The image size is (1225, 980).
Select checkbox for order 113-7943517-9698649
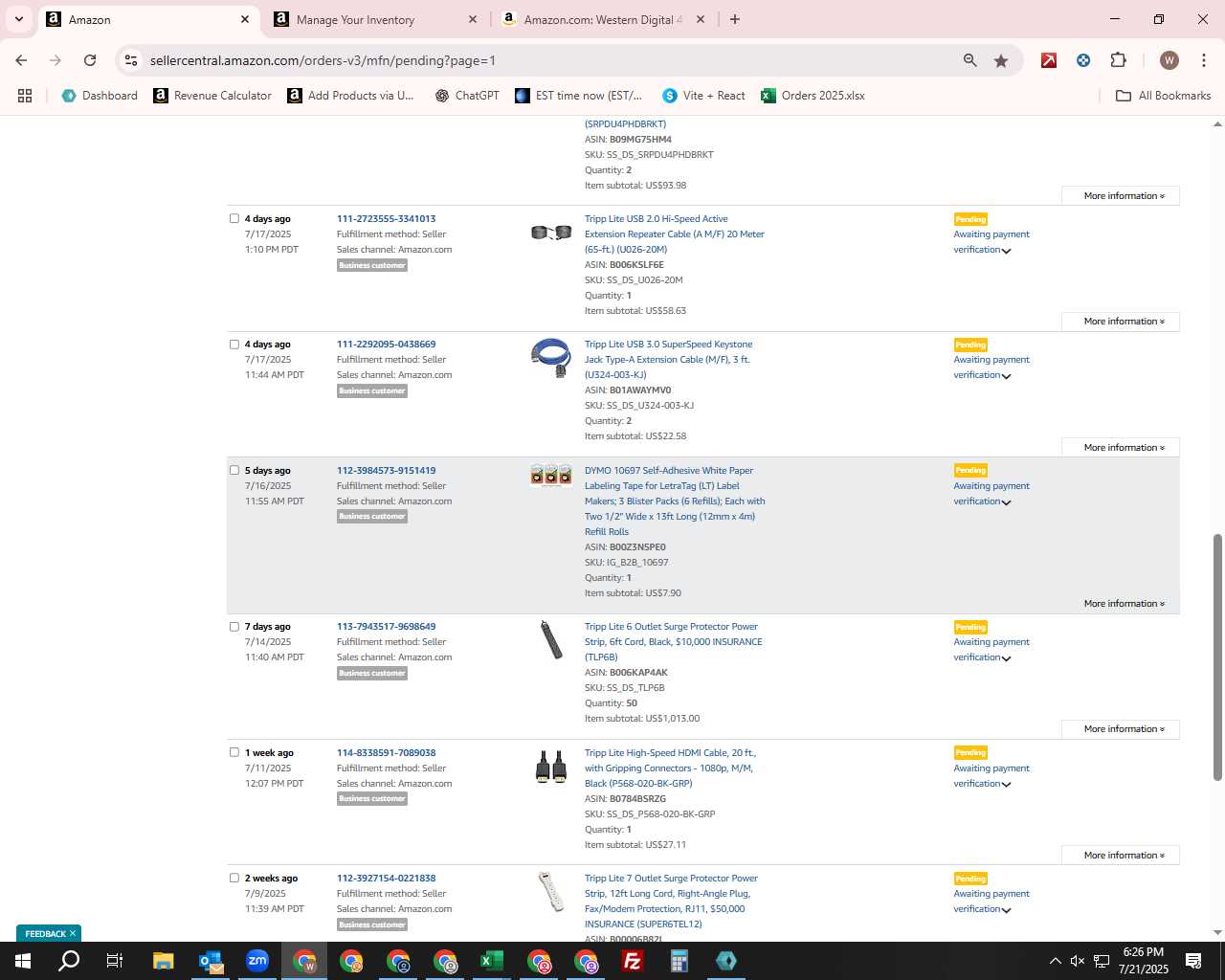point(234,626)
